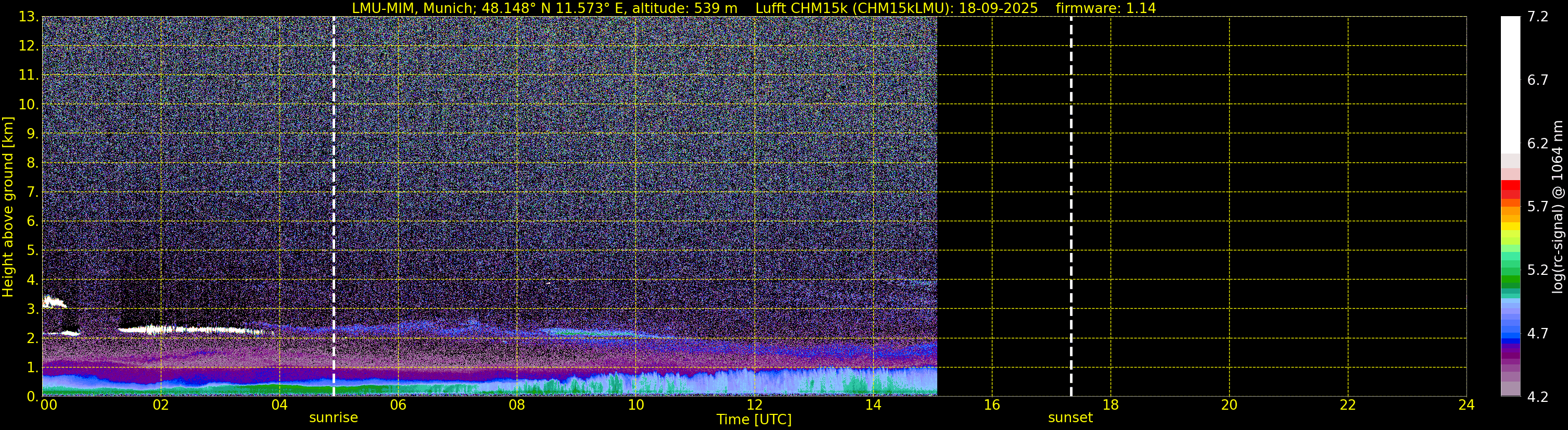Click the colorbar value '6.2'
The image size is (1568, 430).
1538,144
